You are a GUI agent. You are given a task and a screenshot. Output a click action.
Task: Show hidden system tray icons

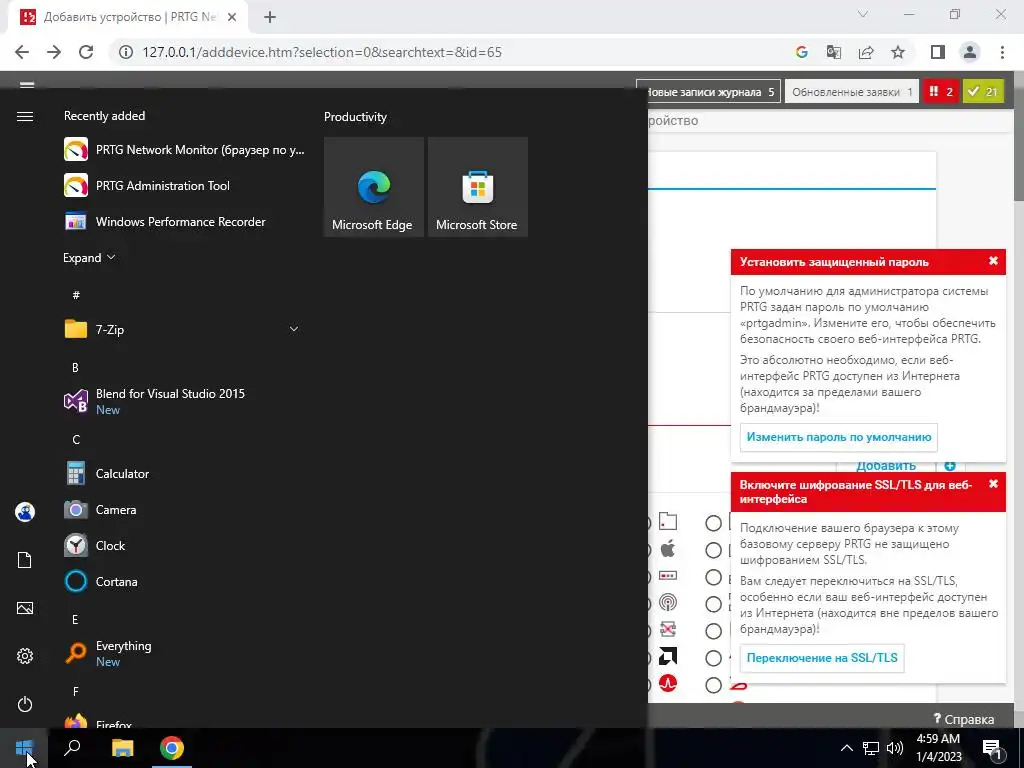(x=846, y=748)
